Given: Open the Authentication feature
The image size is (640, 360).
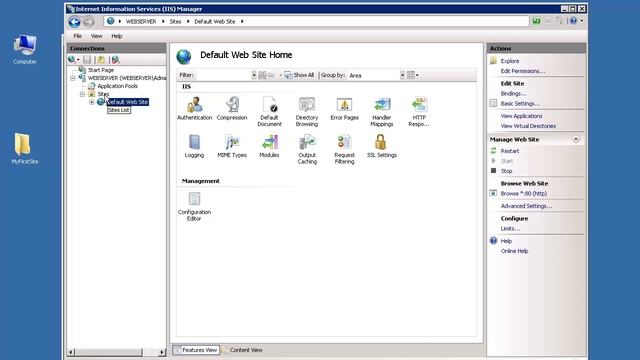Looking at the screenshot, I should (x=194, y=109).
